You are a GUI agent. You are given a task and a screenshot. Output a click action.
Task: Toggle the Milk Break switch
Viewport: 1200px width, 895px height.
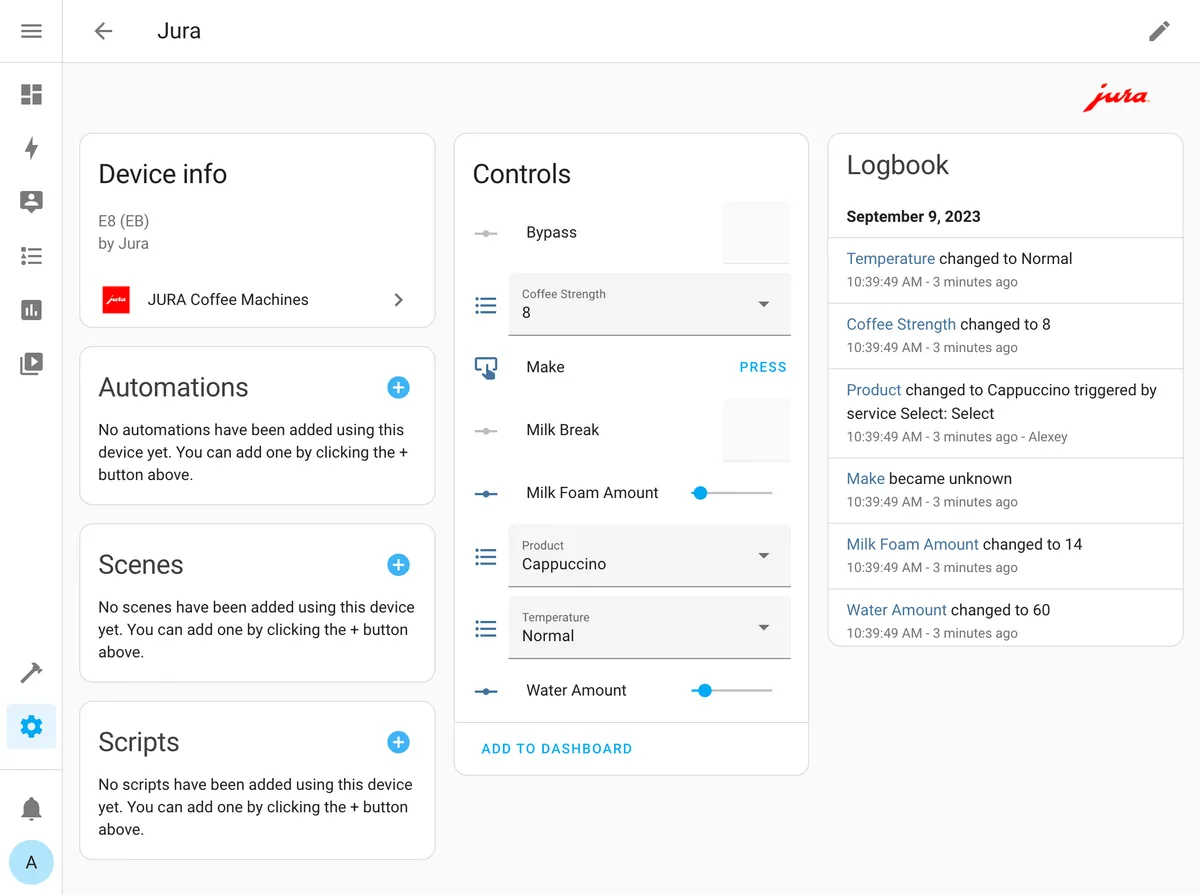coord(756,430)
